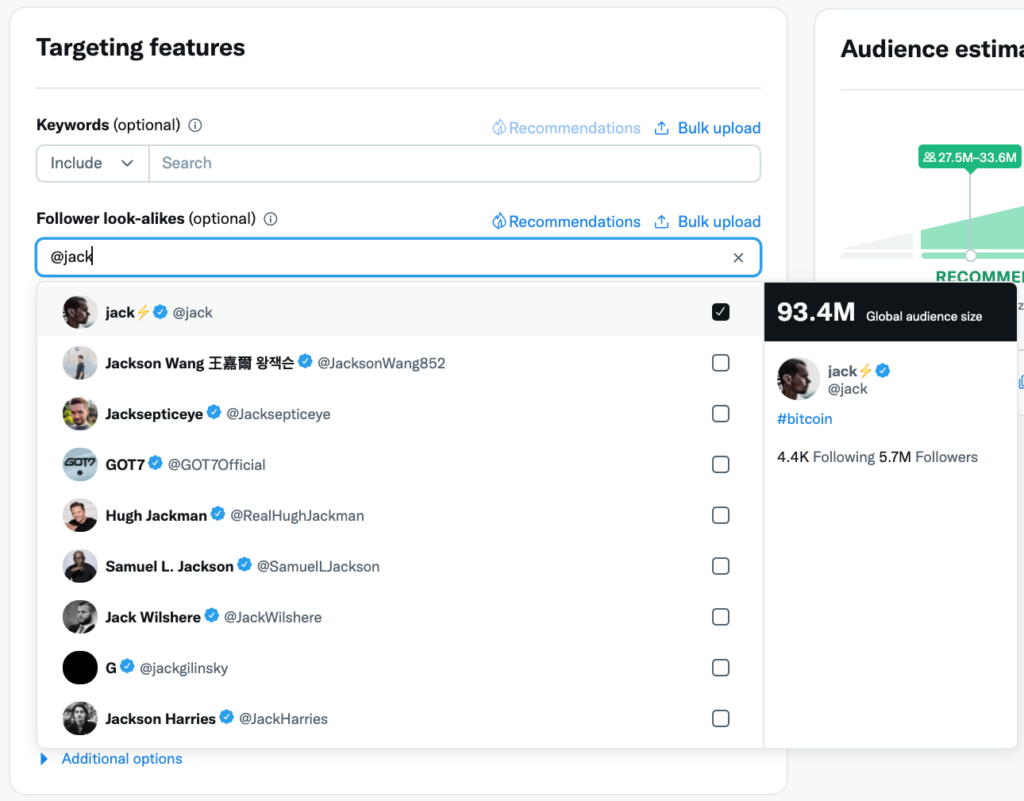
Task: Click the #bitcoin hashtag link
Action: pyautogui.click(x=805, y=418)
